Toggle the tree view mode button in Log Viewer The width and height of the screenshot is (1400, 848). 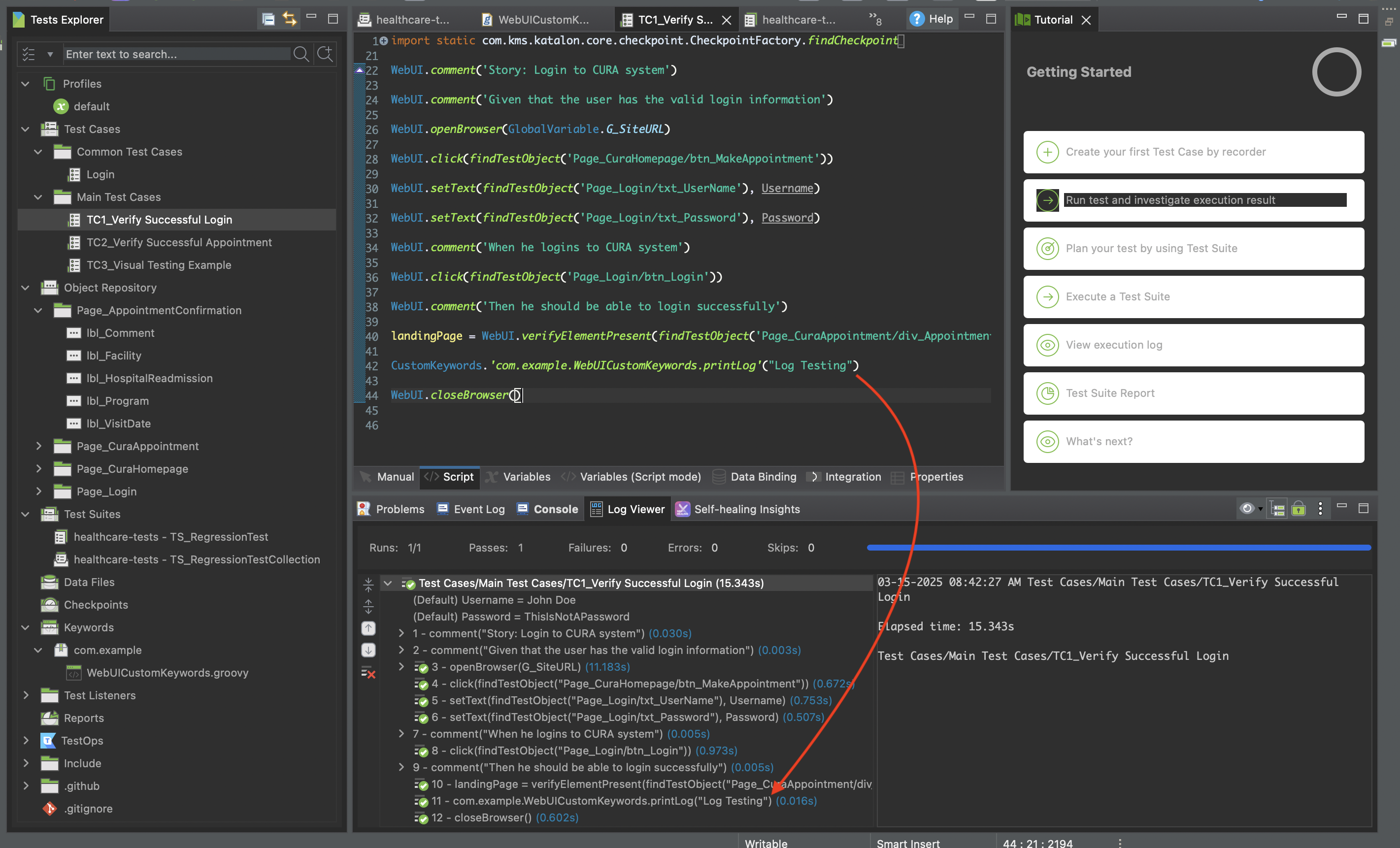(x=1278, y=509)
